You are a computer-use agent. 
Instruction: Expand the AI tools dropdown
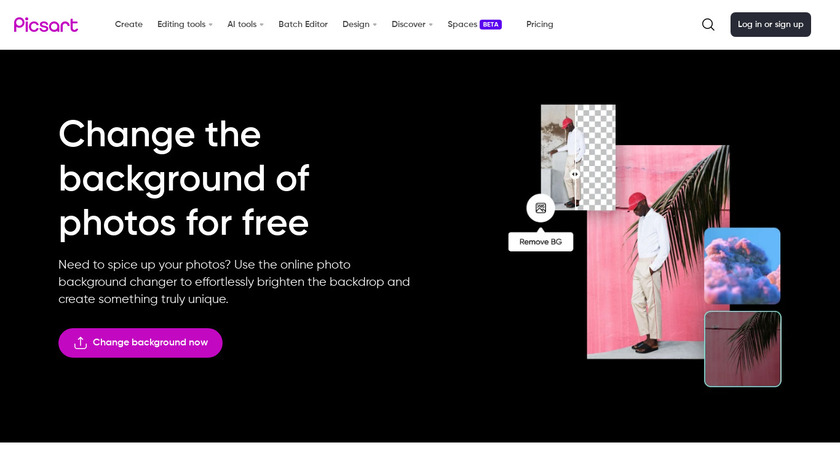click(245, 25)
